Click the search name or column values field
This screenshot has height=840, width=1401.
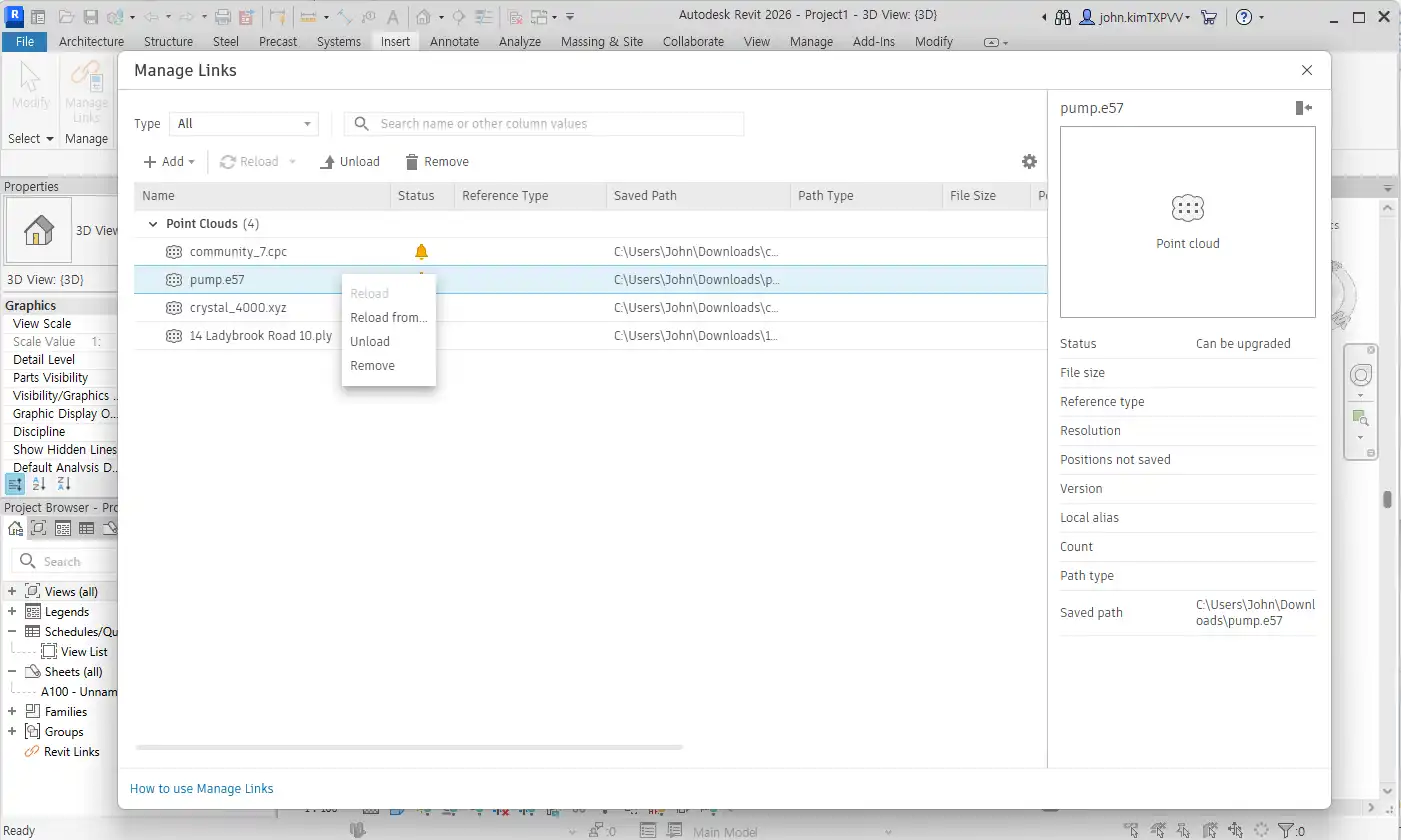click(x=544, y=124)
